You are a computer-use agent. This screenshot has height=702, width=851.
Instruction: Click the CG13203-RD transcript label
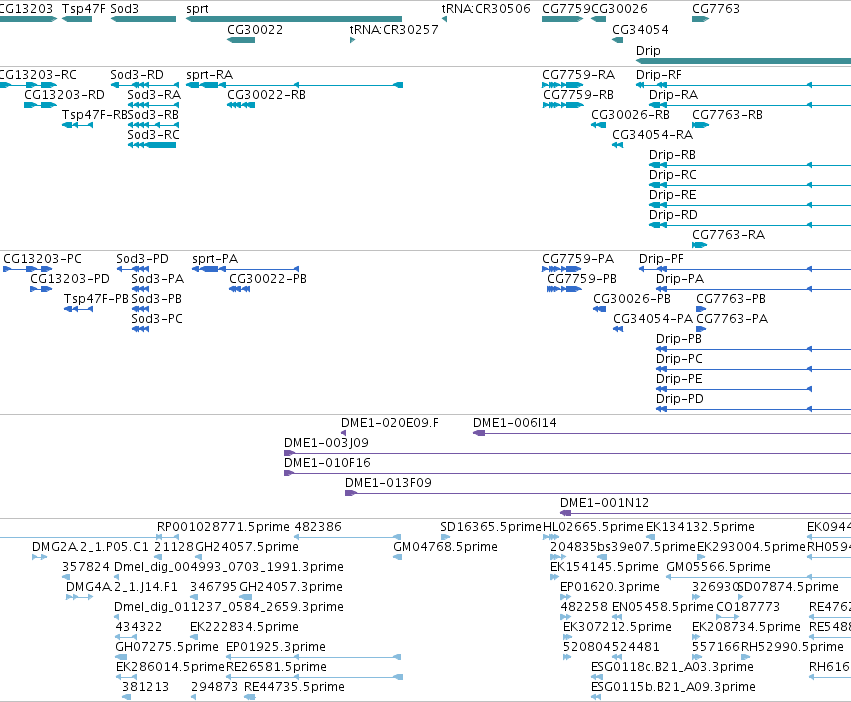click(64, 94)
